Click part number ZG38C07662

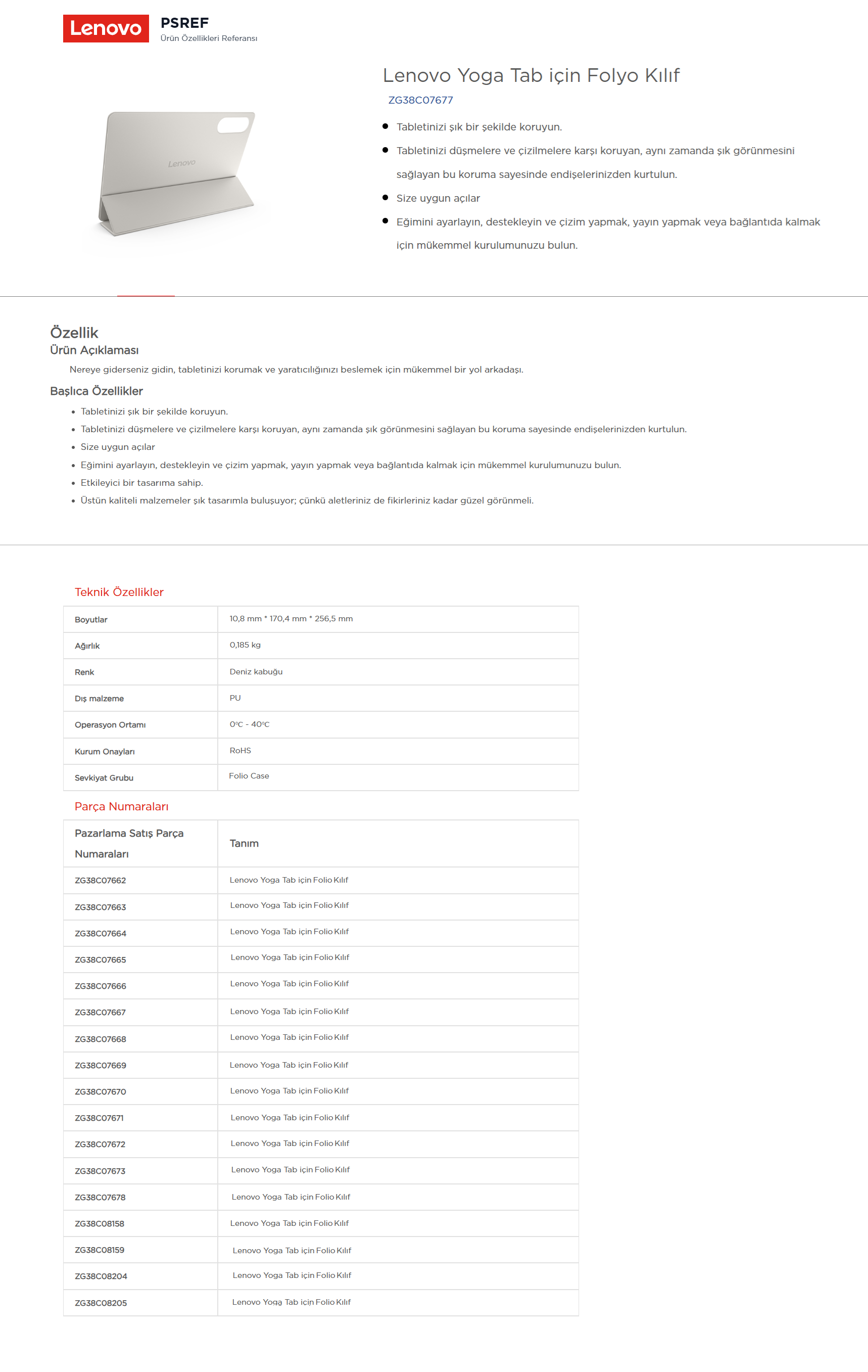100,880
